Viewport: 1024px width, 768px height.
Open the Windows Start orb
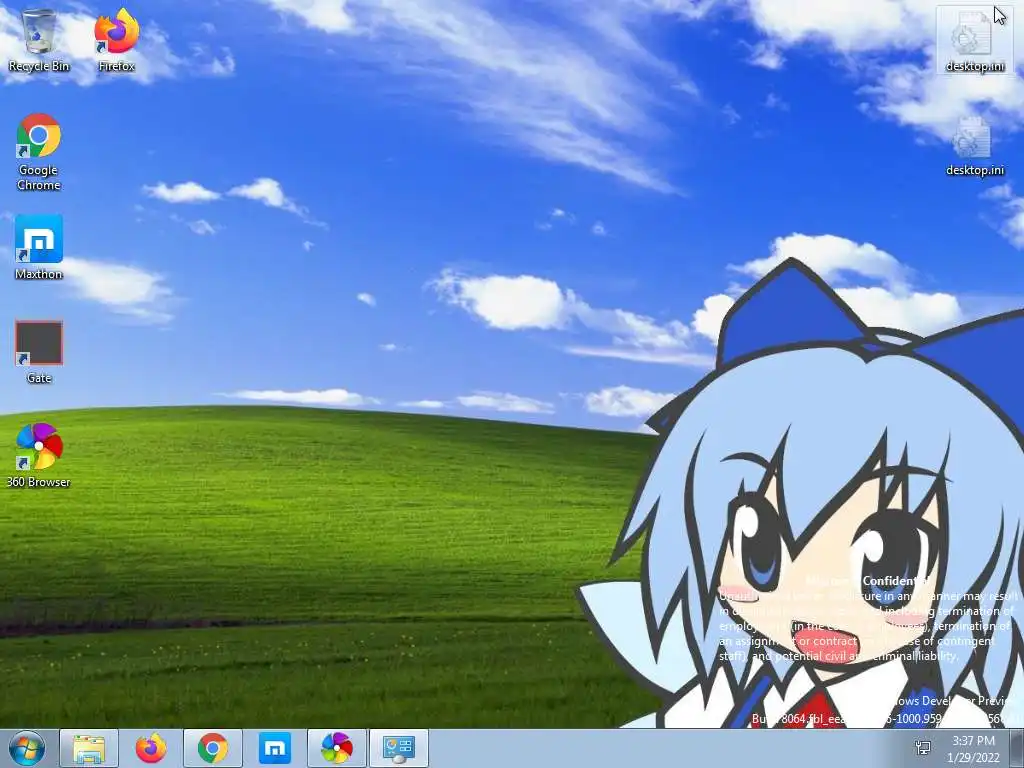click(x=27, y=748)
